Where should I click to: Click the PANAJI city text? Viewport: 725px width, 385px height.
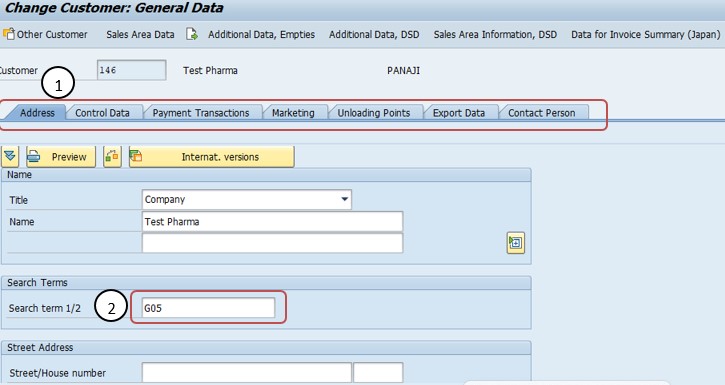tap(403, 71)
